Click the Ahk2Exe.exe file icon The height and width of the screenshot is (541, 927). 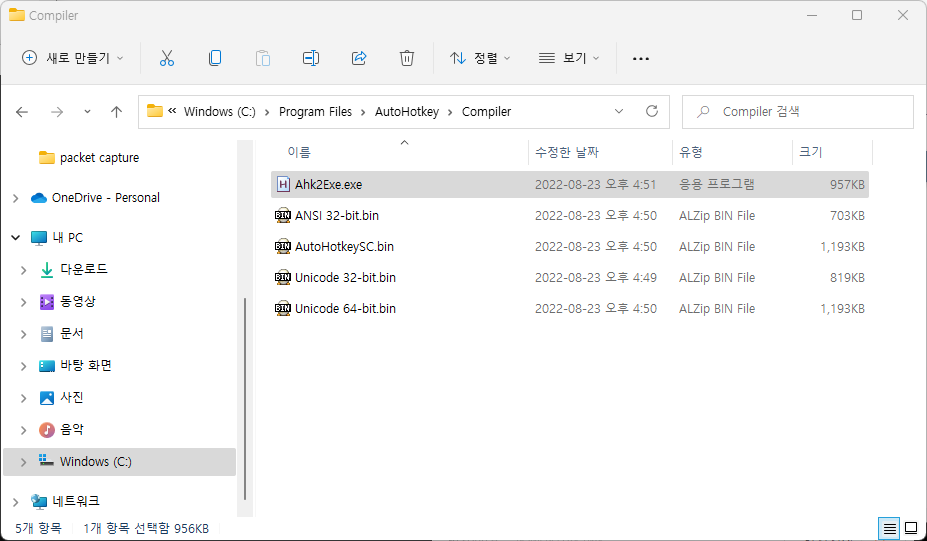(283, 184)
